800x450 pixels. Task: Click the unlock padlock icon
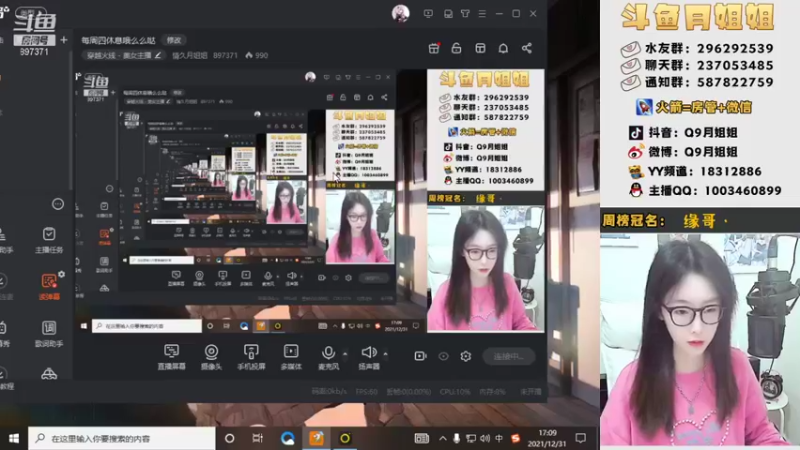456,48
